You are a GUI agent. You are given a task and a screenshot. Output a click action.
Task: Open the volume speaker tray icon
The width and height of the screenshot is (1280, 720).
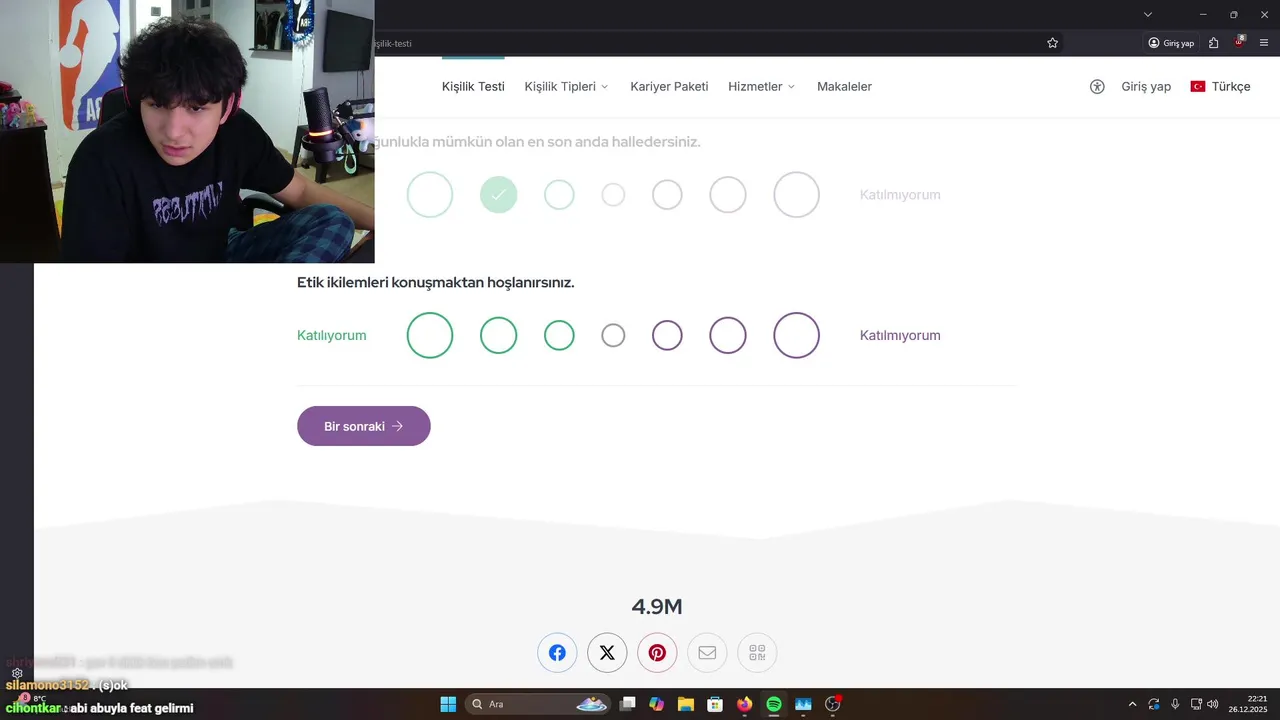1213,704
